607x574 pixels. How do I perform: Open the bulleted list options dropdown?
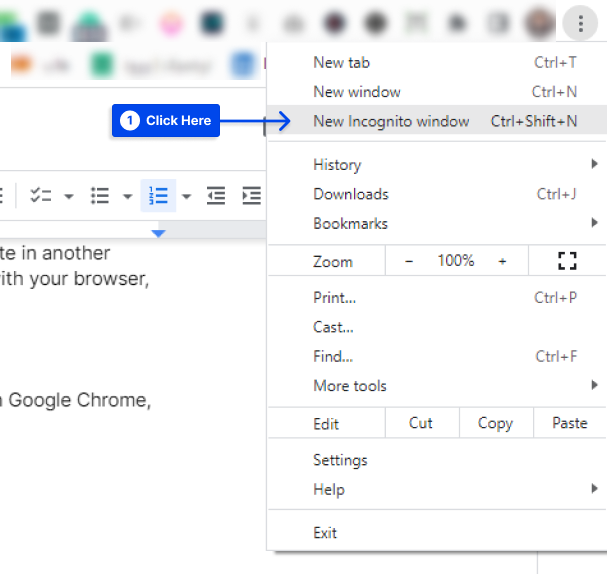click(127, 196)
